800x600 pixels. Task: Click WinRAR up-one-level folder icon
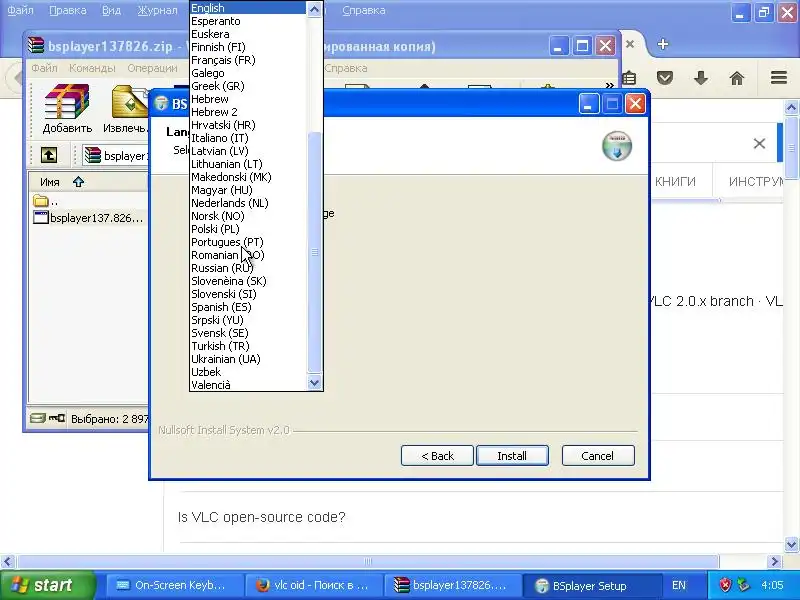pyautogui.click(x=49, y=155)
